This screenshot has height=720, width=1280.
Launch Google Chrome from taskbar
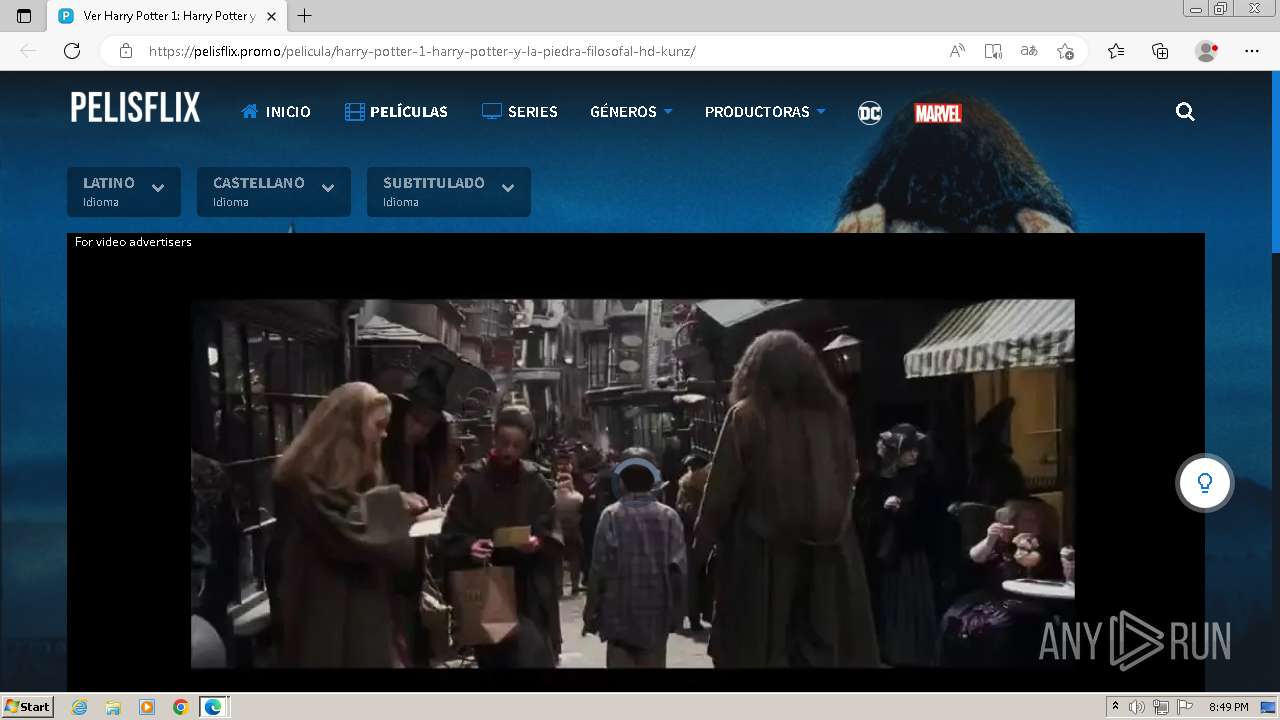180,707
